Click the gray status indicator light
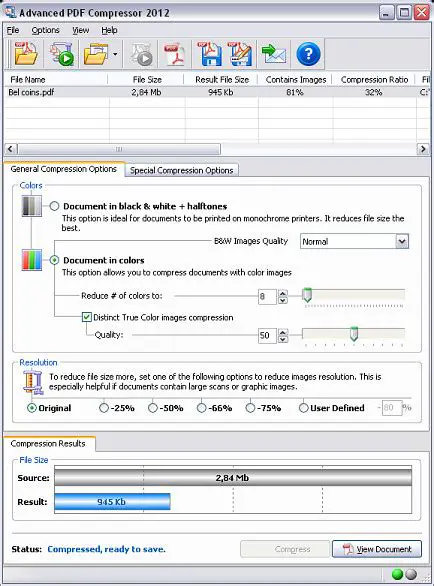This screenshot has width=434, height=586. (x=411, y=574)
